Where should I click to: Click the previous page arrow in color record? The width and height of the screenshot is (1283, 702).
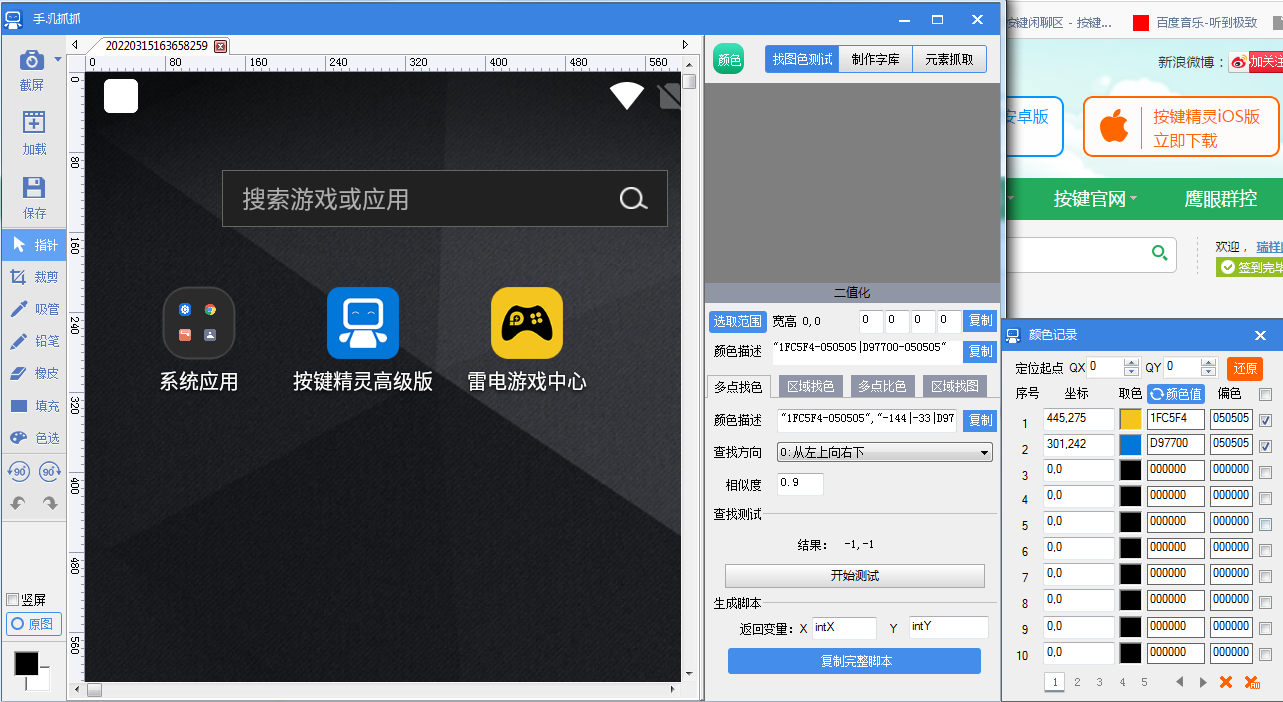(x=1180, y=682)
